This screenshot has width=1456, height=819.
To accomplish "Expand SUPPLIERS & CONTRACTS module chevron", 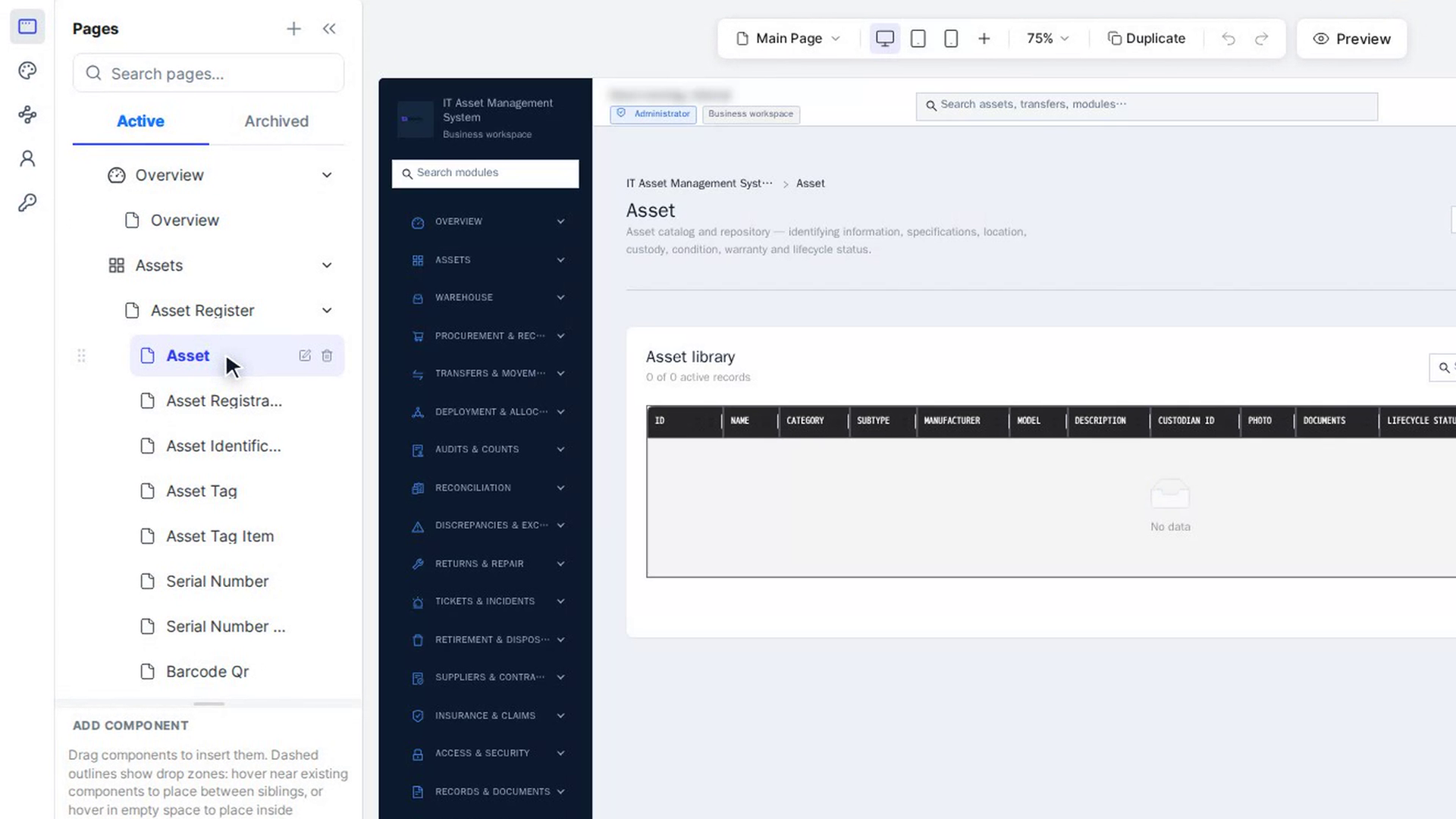I will click(x=561, y=677).
